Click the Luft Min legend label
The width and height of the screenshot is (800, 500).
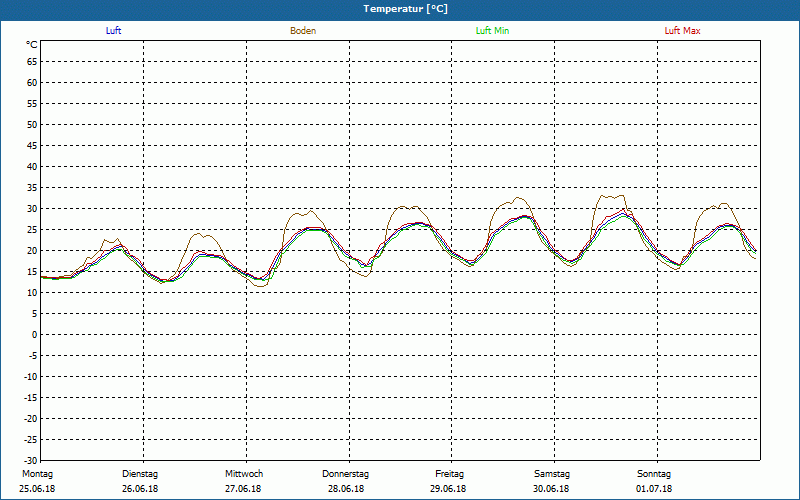pos(492,31)
